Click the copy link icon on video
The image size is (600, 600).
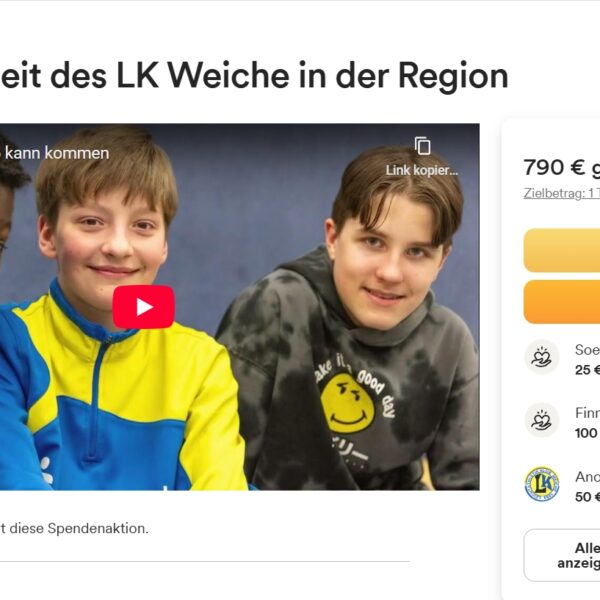(x=422, y=146)
